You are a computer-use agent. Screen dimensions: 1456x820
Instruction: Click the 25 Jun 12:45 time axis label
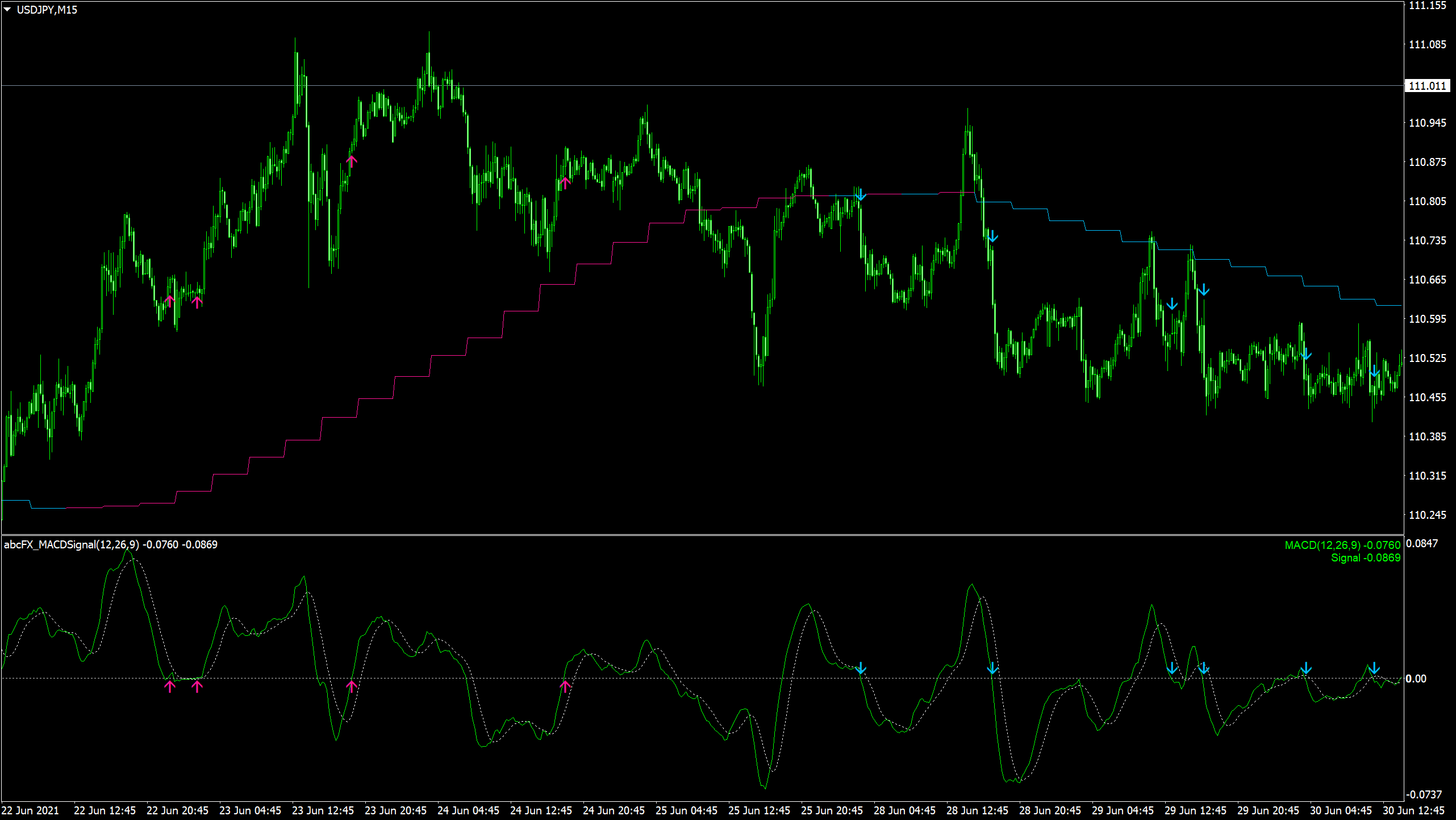click(759, 810)
